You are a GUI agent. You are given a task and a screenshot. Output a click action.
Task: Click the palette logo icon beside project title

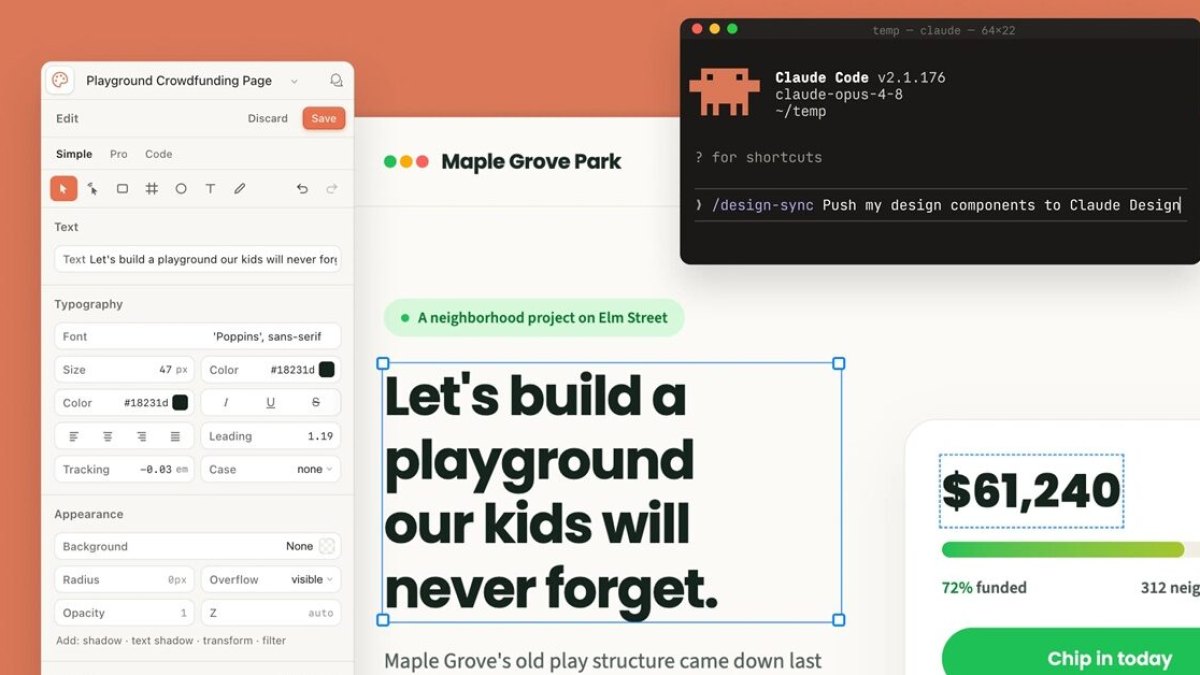tap(60, 81)
